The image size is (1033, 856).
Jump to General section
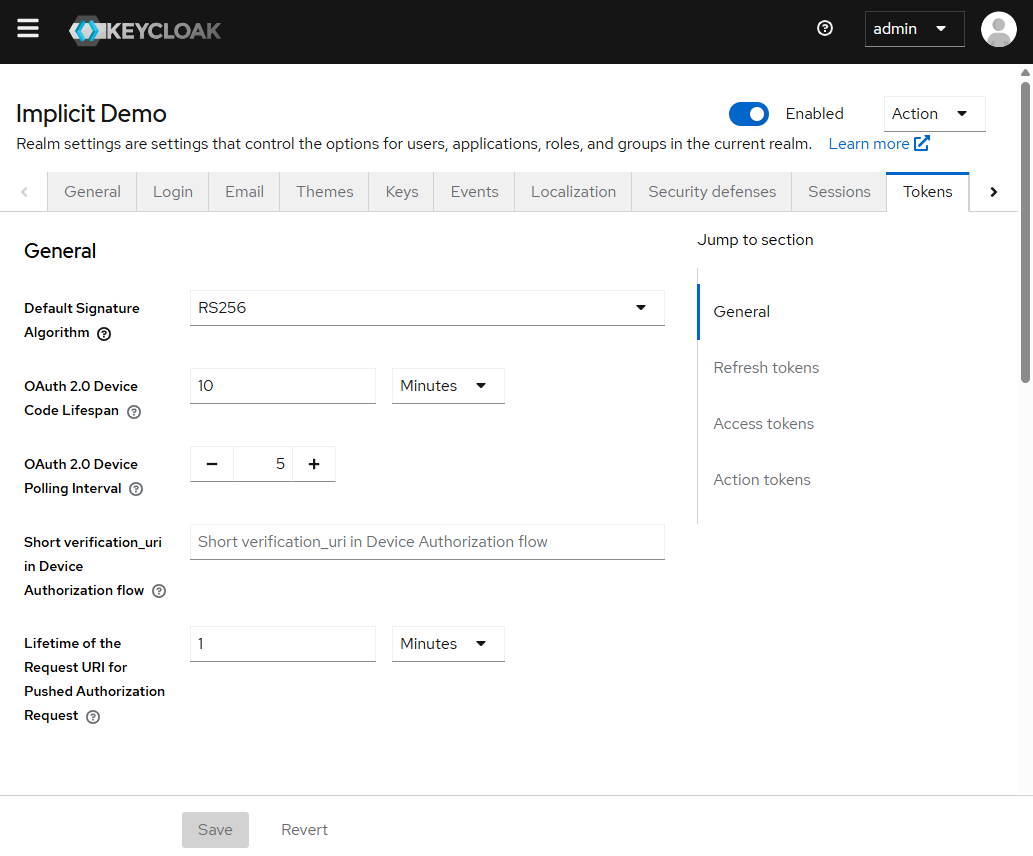click(x=741, y=312)
